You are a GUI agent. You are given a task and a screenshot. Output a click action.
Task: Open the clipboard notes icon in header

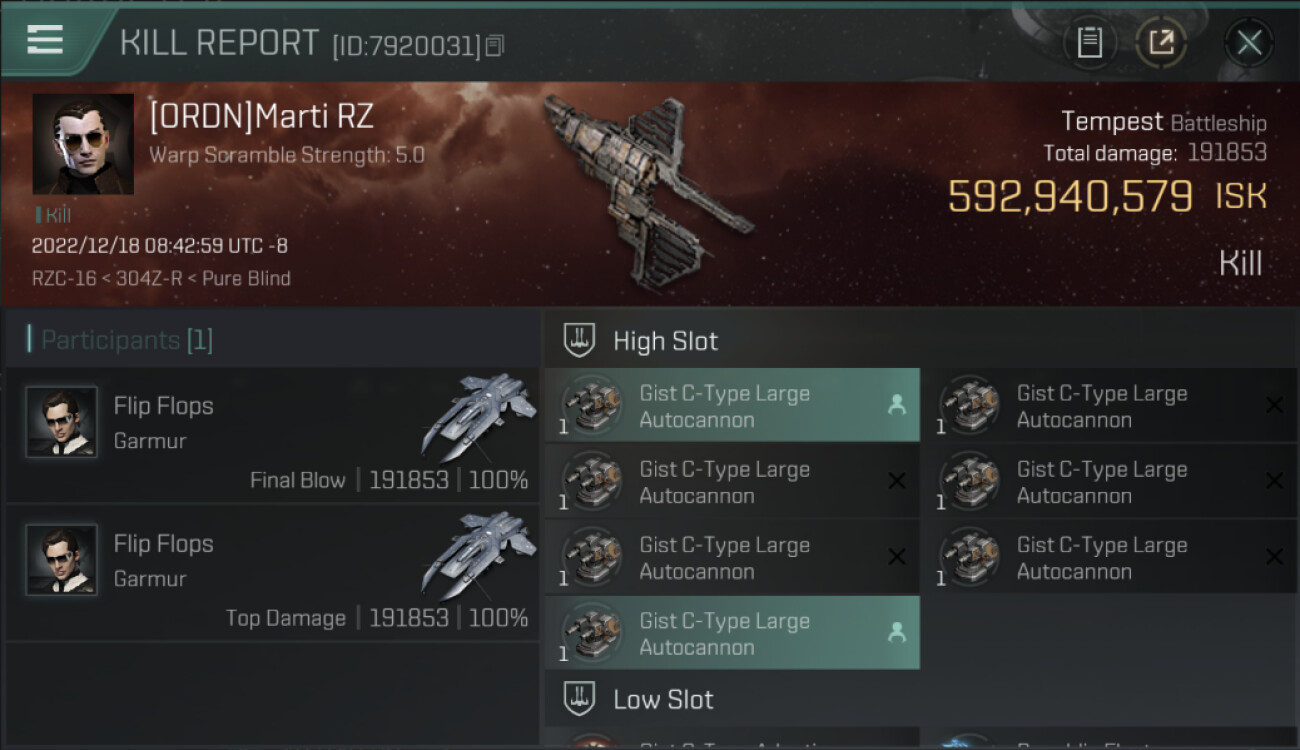click(1089, 42)
